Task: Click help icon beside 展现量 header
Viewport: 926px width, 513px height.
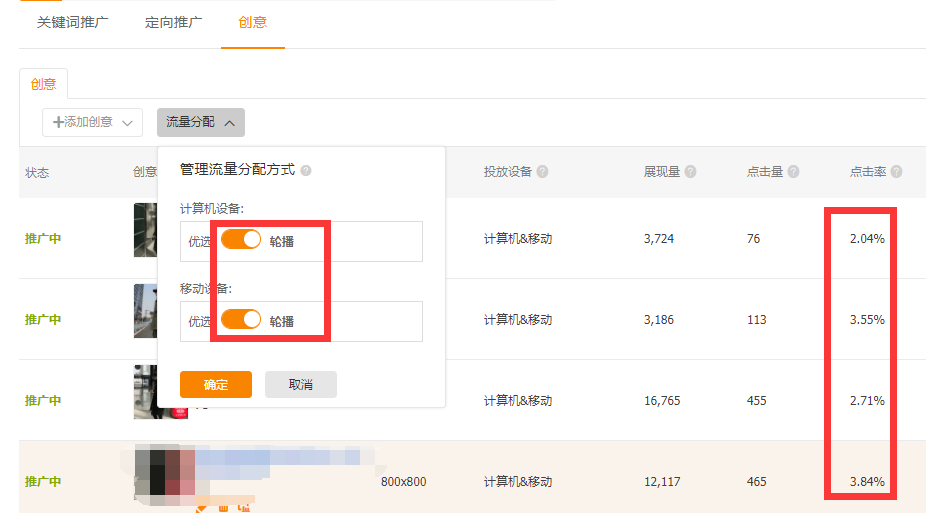Action: [x=691, y=172]
